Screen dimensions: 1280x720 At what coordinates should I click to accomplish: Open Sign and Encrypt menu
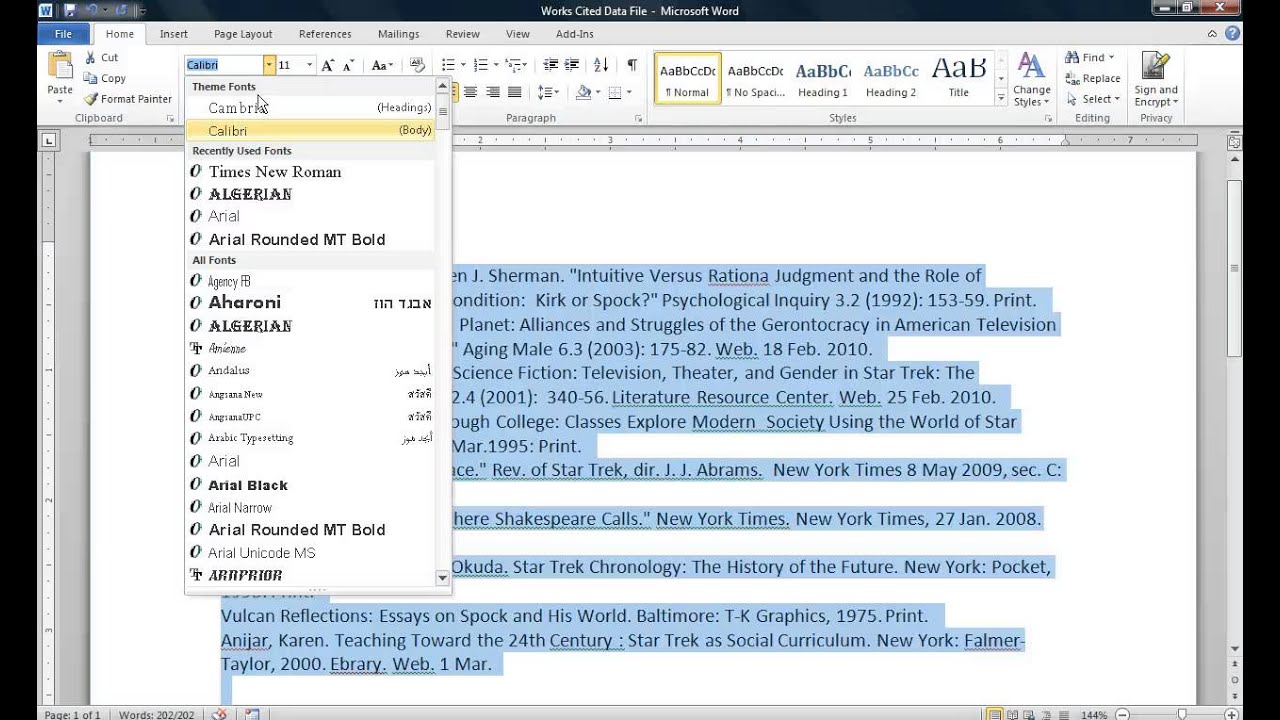coord(1155,80)
